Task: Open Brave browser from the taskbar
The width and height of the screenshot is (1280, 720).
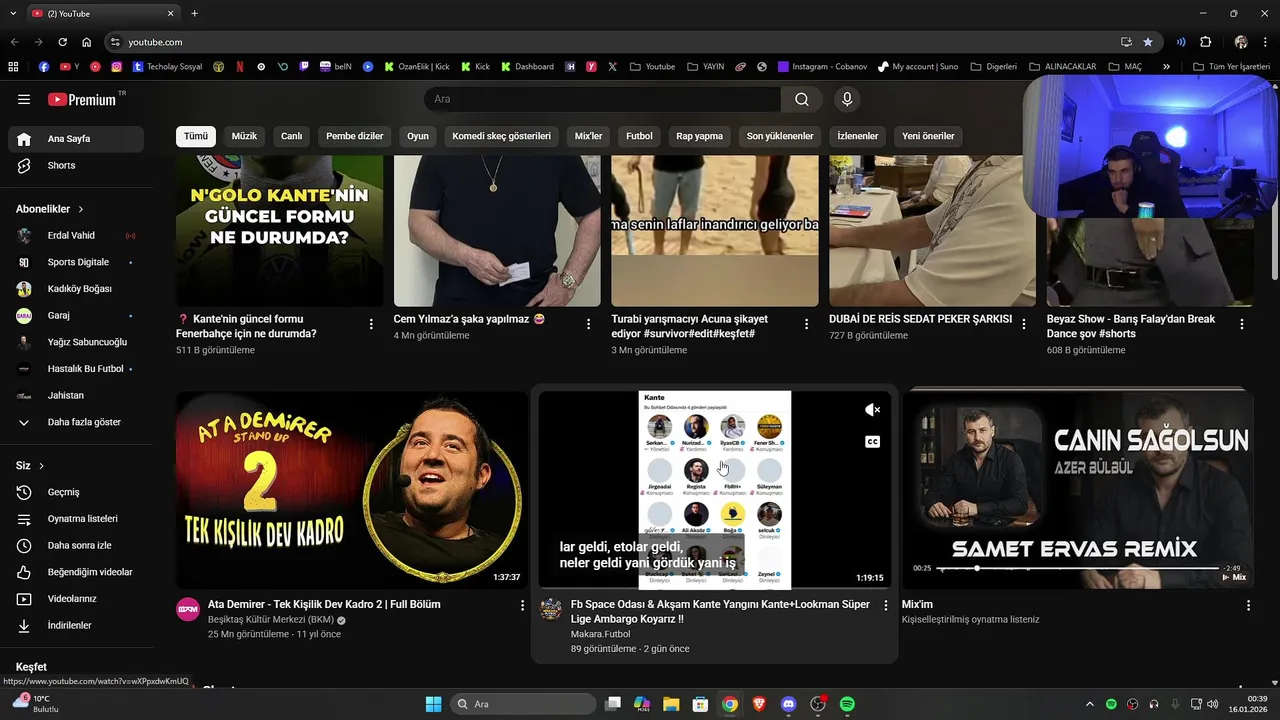Action: (x=759, y=704)
